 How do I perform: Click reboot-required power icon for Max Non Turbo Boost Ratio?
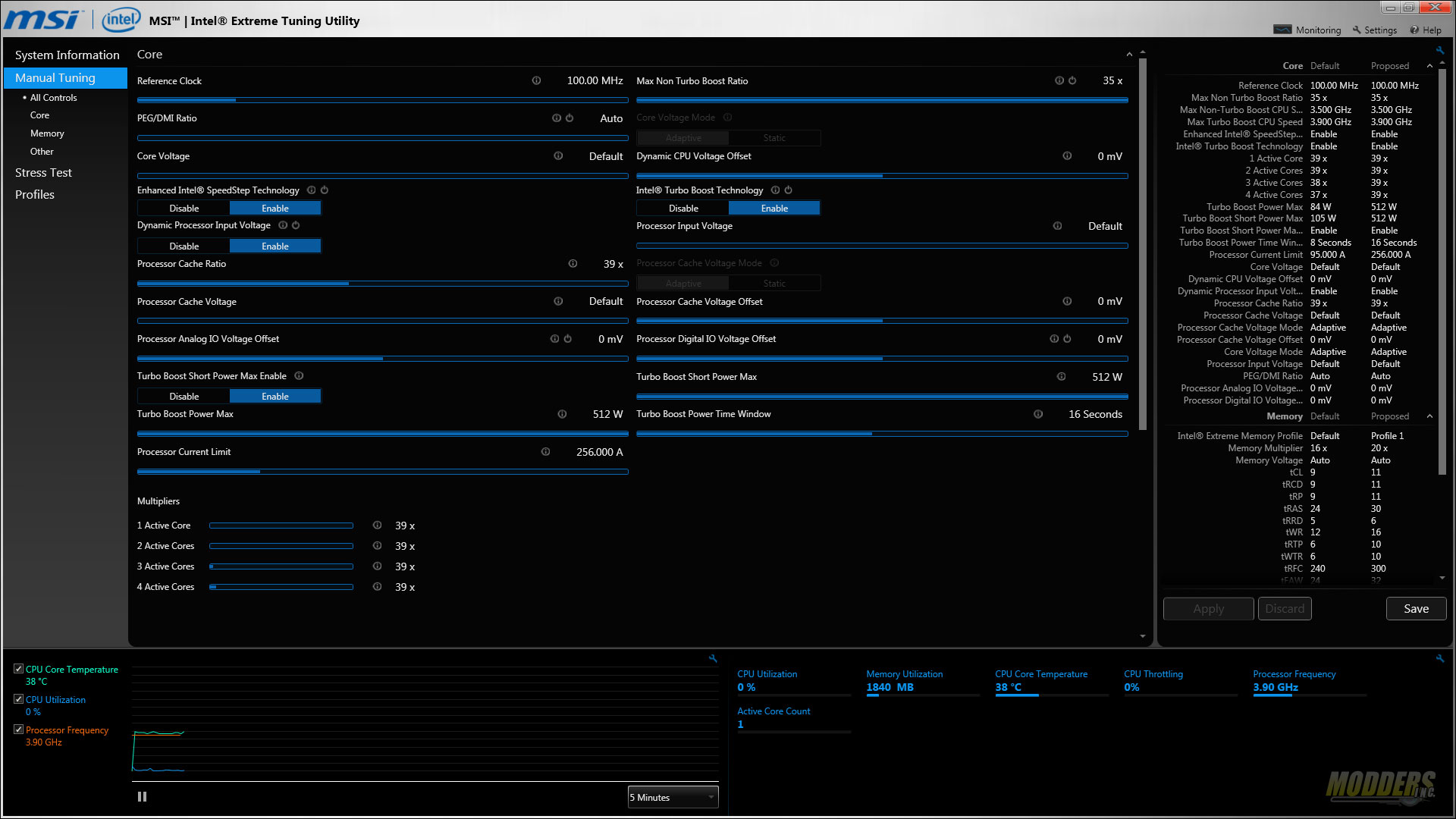point(1072,80)
